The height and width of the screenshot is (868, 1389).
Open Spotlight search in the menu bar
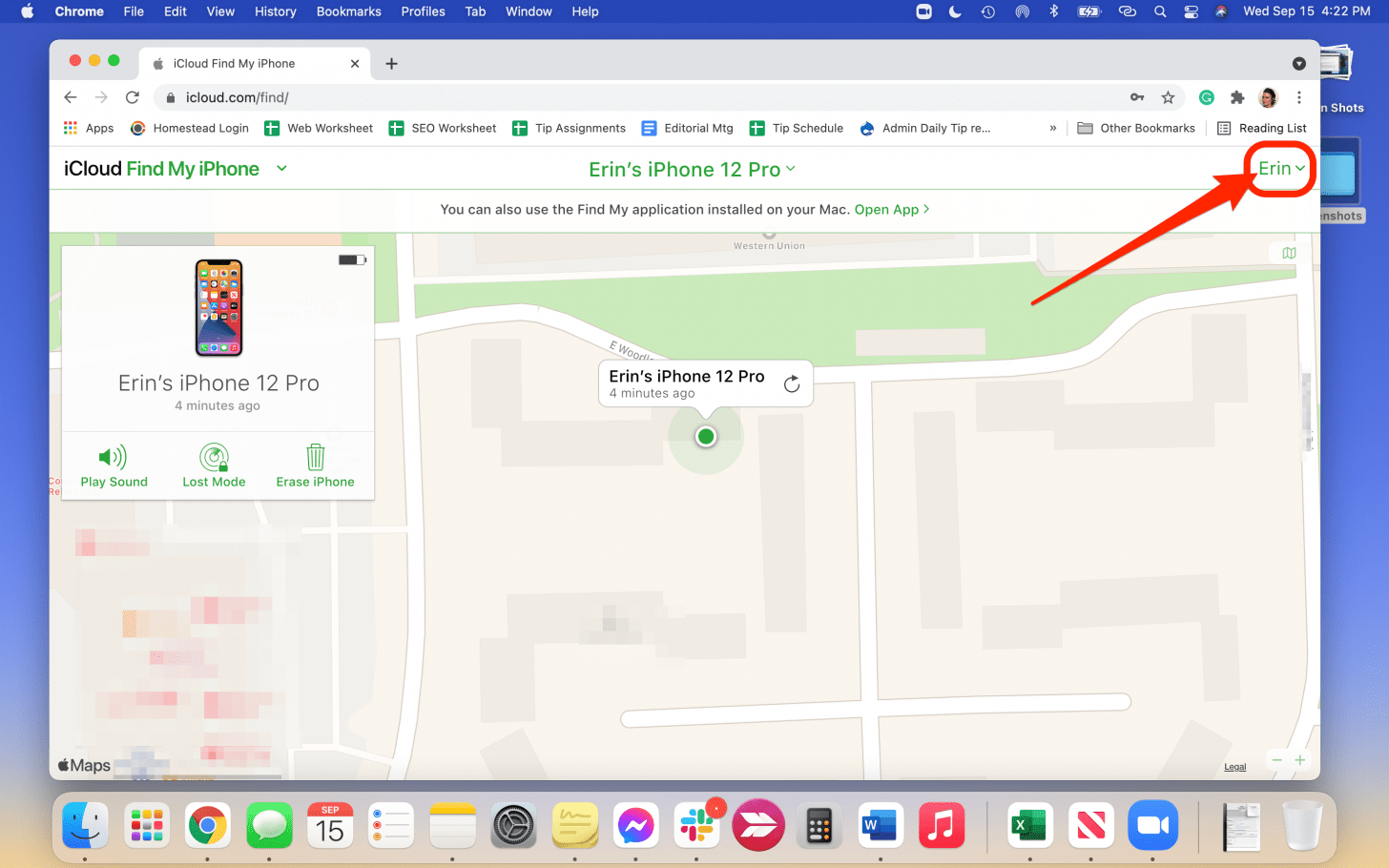tap(1160, 11)
